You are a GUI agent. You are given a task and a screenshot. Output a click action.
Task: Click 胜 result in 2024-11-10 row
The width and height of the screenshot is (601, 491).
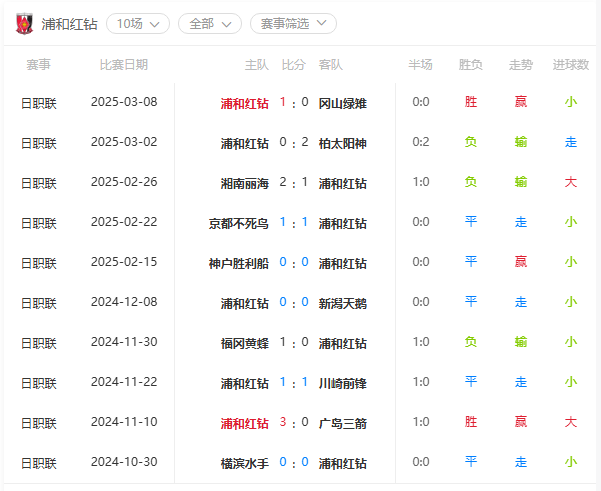(x=471, y=422)
